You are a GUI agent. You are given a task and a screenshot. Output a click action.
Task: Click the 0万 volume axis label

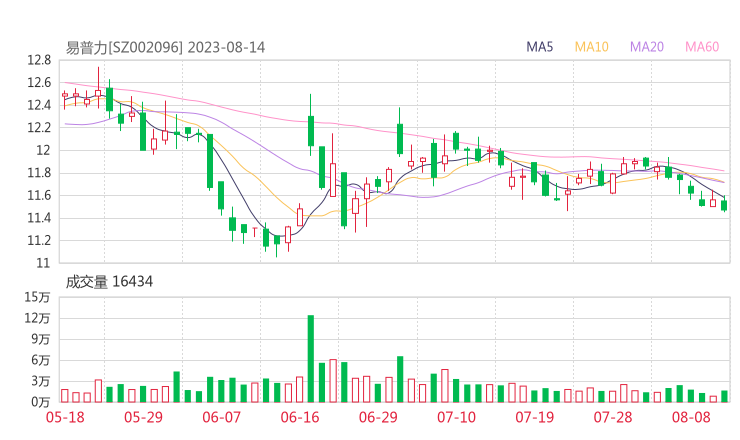pyautogui.click(x=41, y=402)
